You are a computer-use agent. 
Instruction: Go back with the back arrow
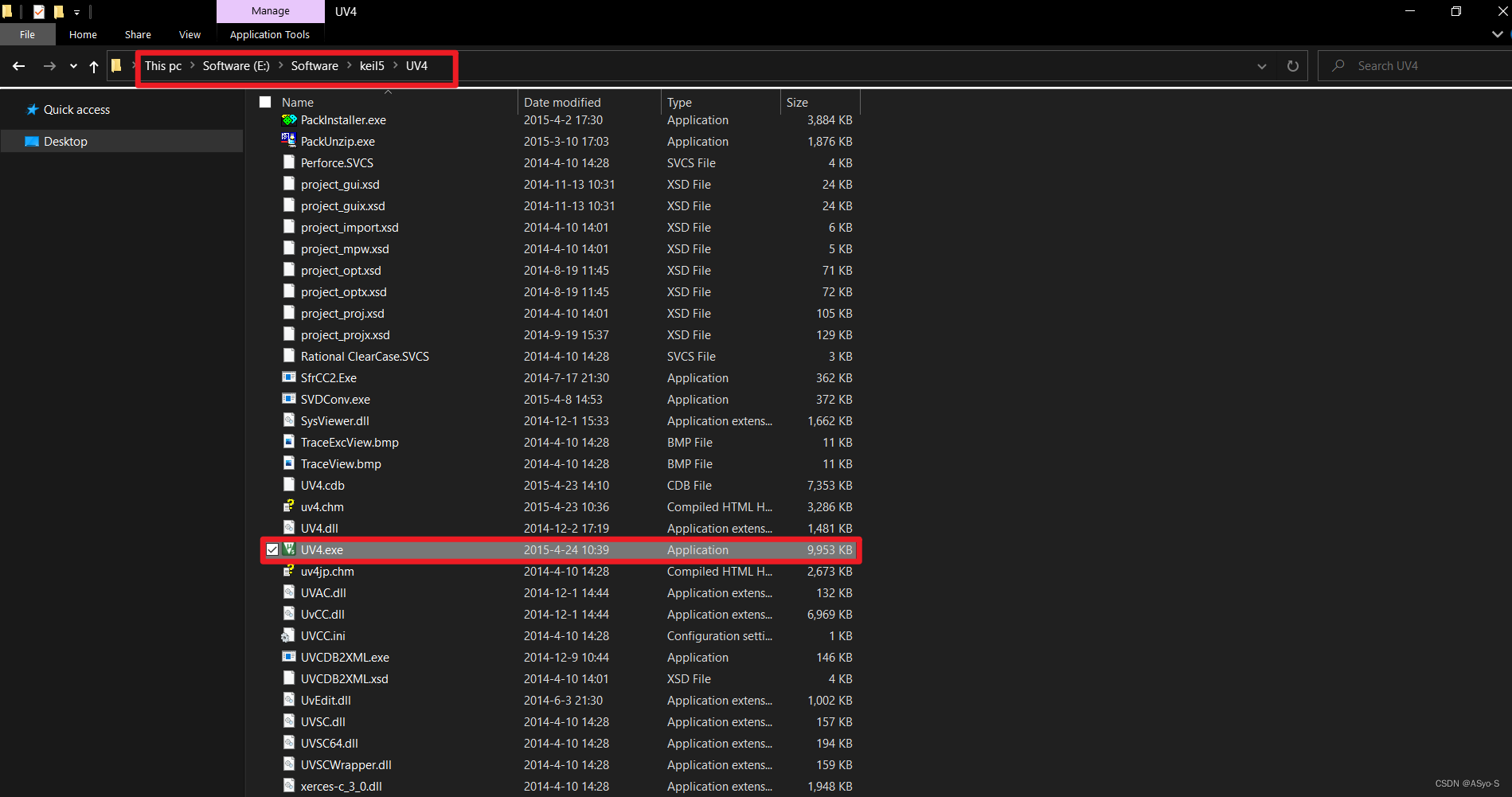(x=19, y=66)
